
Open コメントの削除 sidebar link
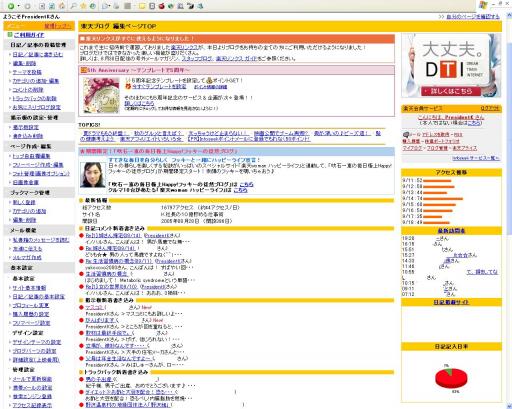point(28,90)
